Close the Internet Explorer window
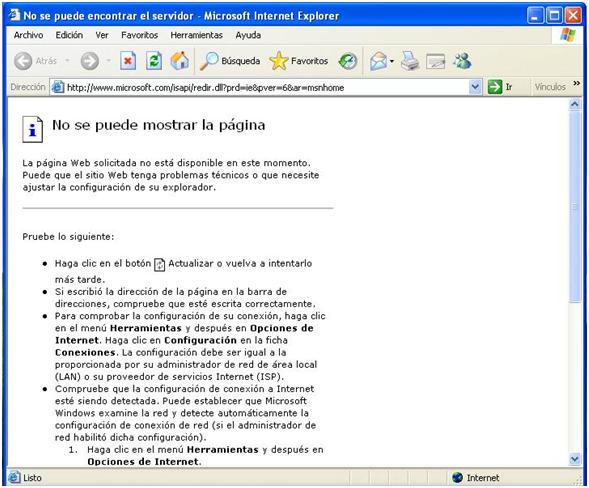 tap(573, 15)
